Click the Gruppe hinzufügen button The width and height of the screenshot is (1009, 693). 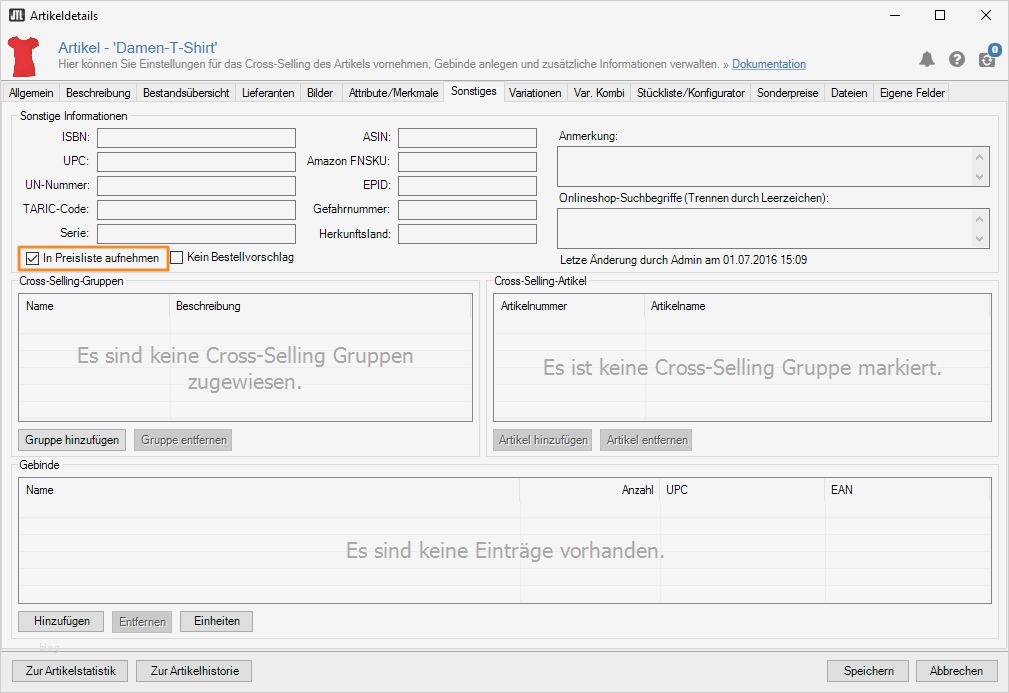72,440
